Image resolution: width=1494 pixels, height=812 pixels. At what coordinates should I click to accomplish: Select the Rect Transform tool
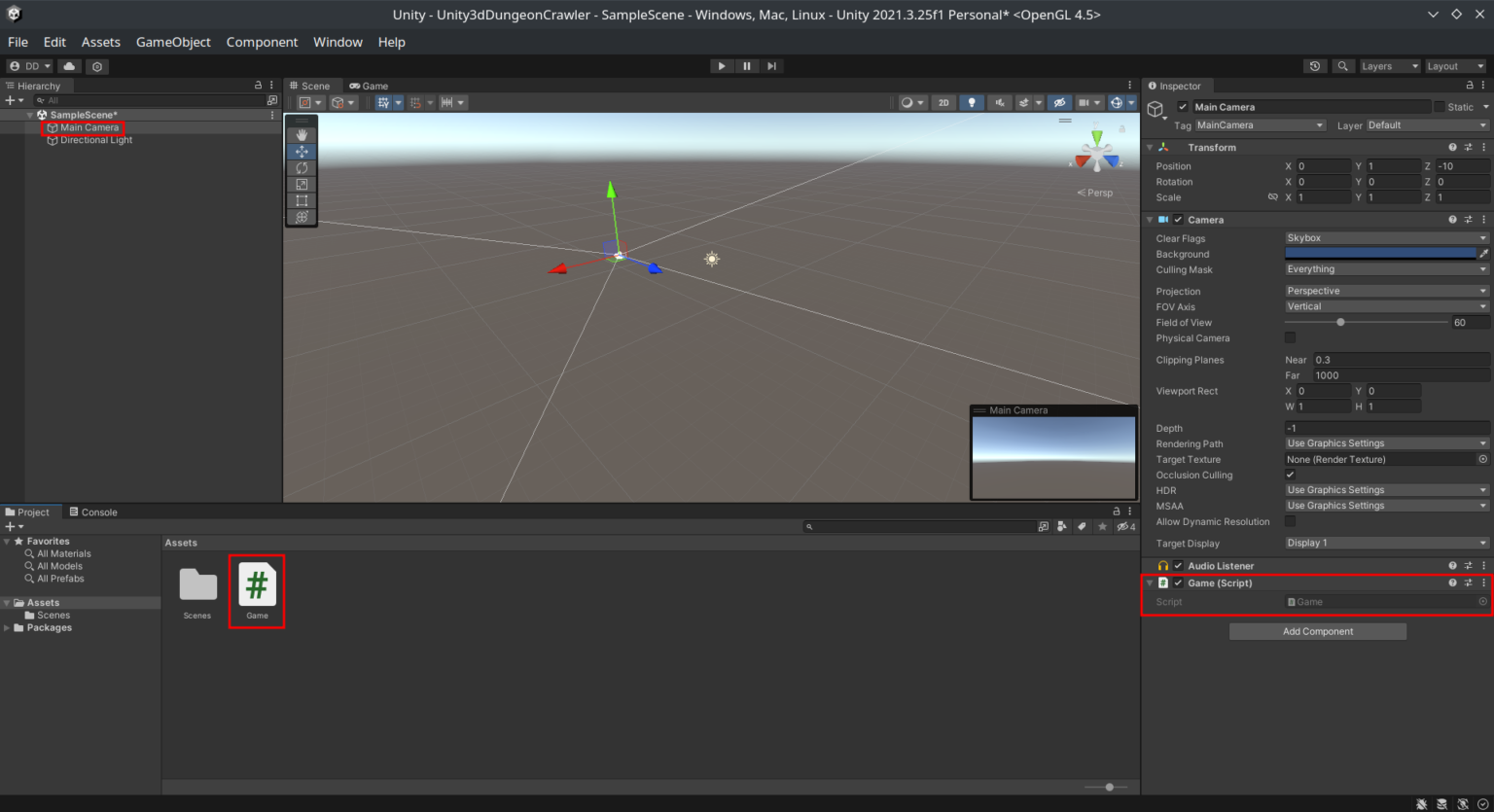[x=302, y=200]
